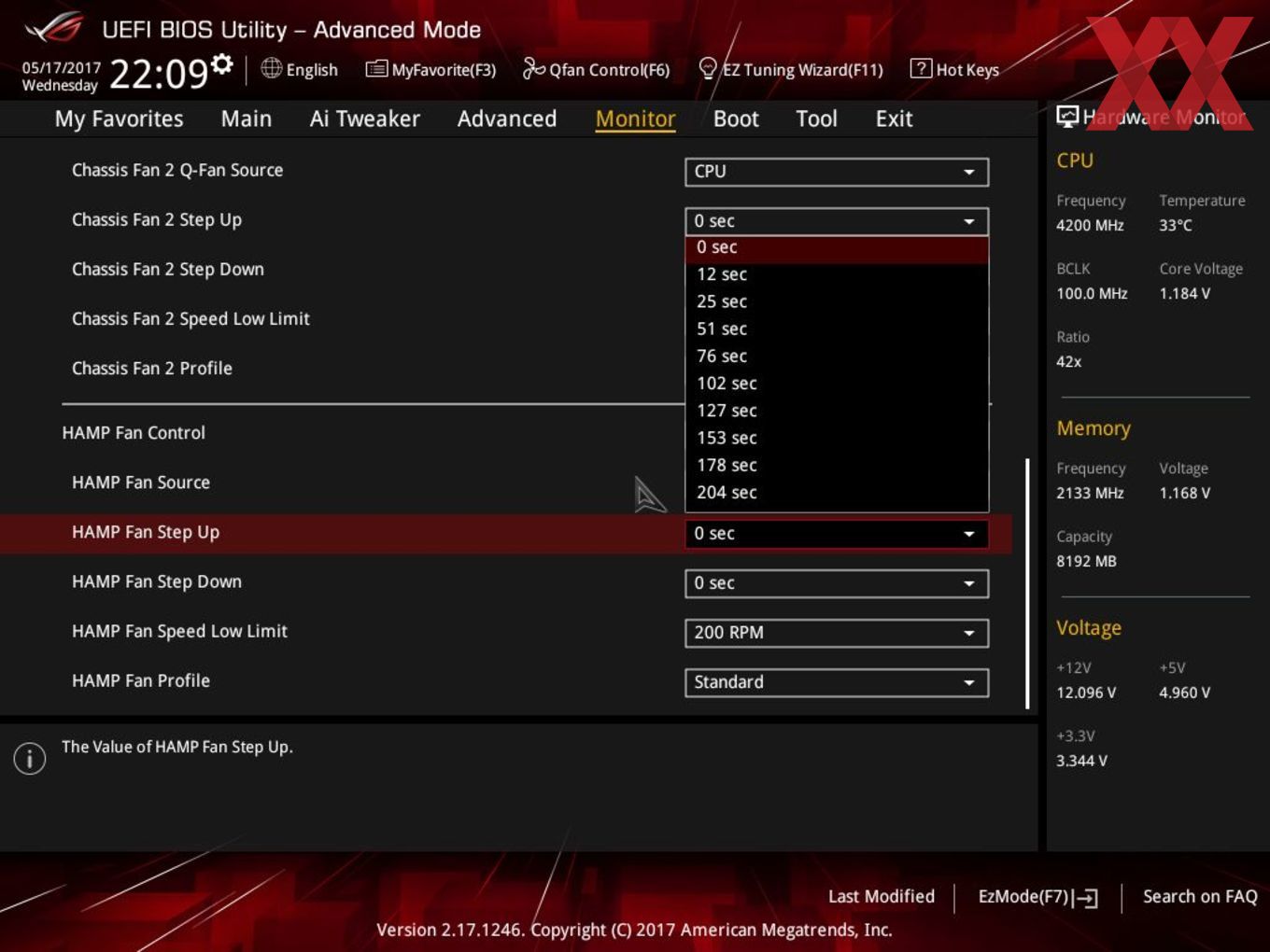Open the Main tab

pos(247,119)
